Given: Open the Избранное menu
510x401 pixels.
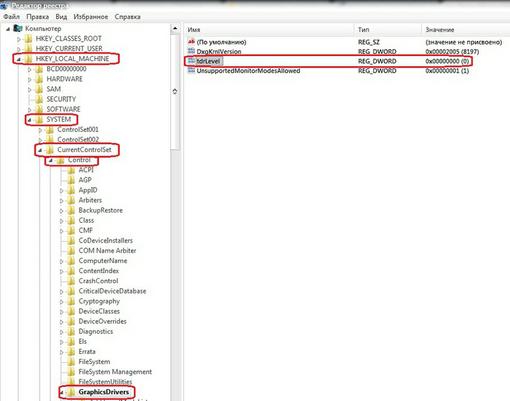Looking at the screenshot, I should click(91, 17).
